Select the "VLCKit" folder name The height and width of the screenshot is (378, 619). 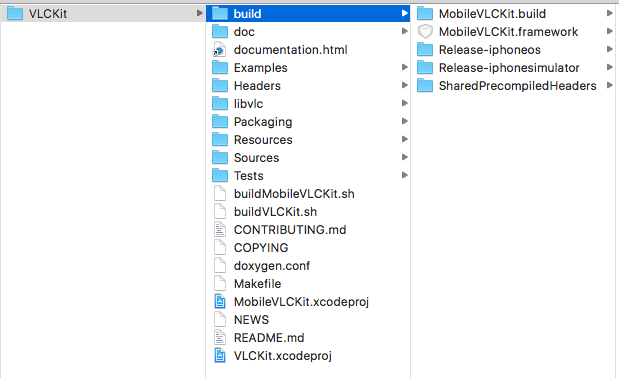(48, 14)
